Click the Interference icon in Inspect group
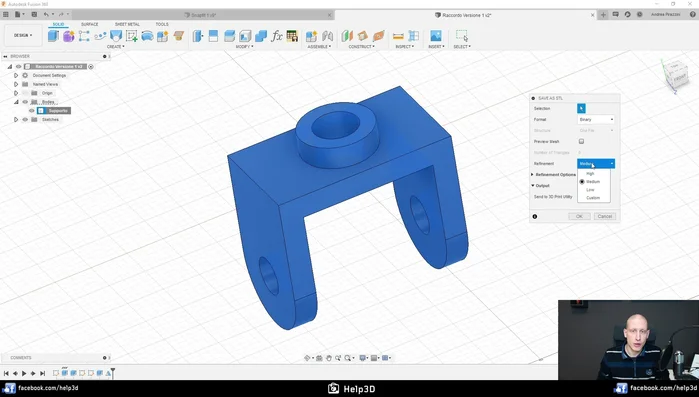This screenshot has height=397, width=699. (414, 36)
